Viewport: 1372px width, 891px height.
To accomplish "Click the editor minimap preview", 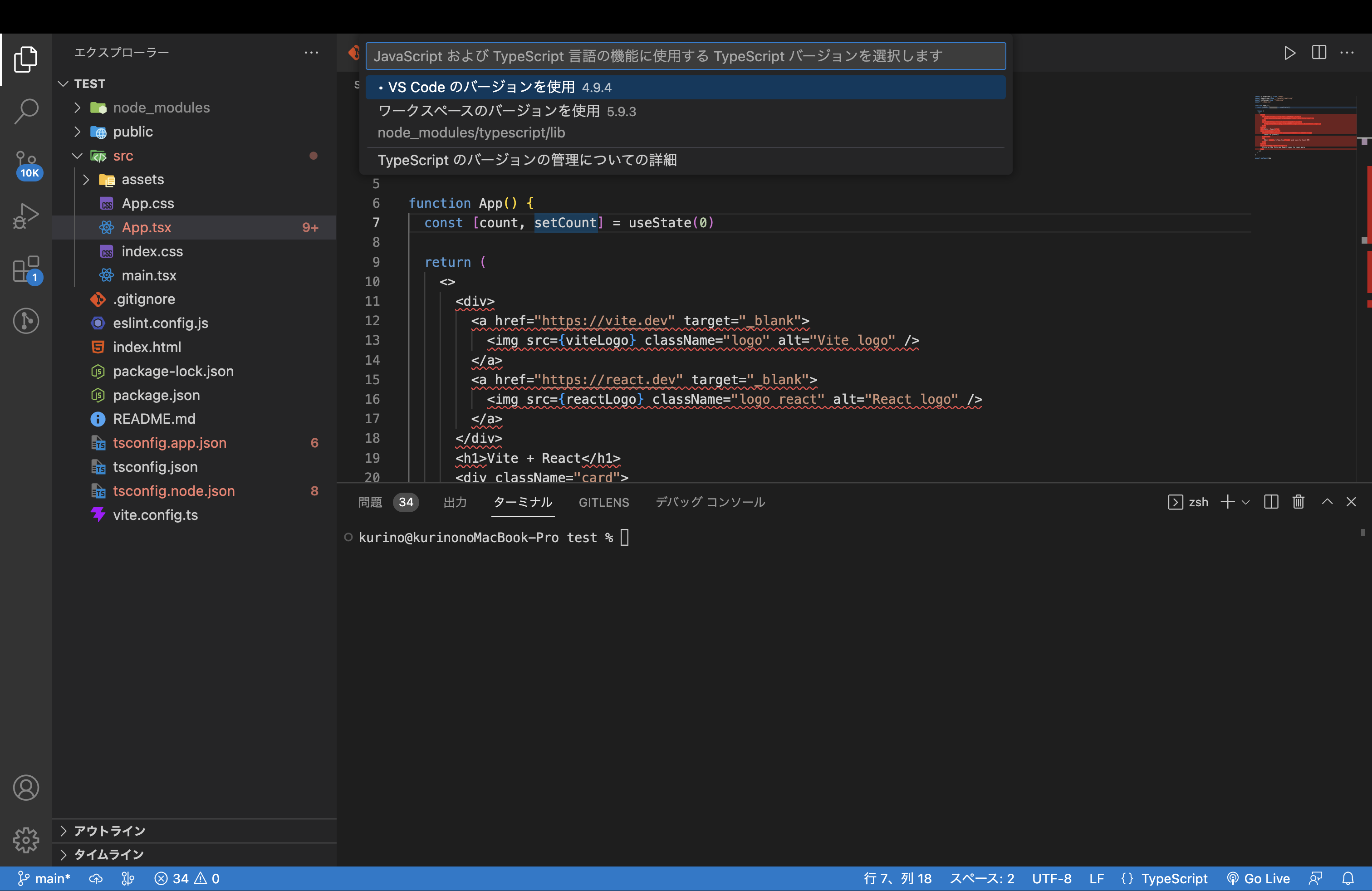I will click(x=1305, y=127).
